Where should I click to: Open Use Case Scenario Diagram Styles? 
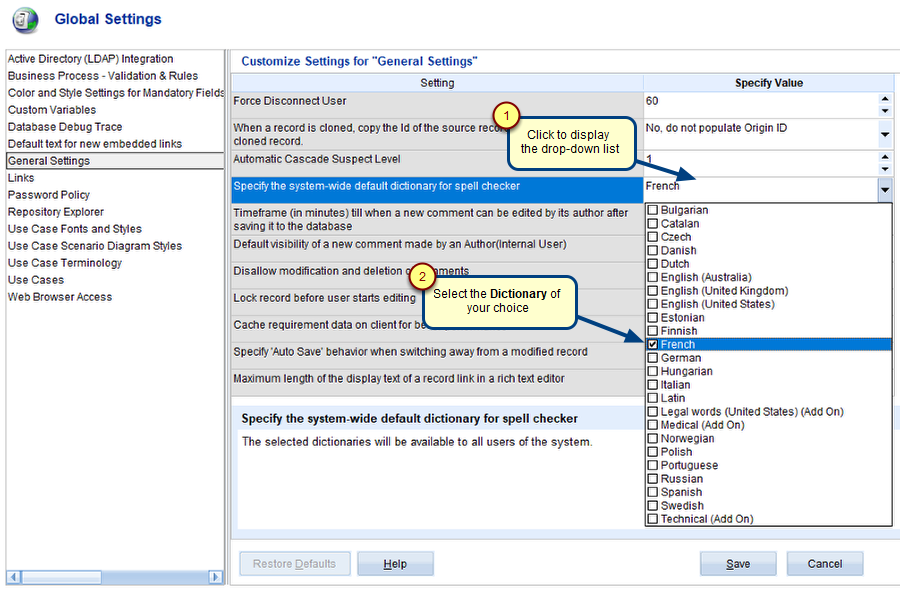point(95,246)
